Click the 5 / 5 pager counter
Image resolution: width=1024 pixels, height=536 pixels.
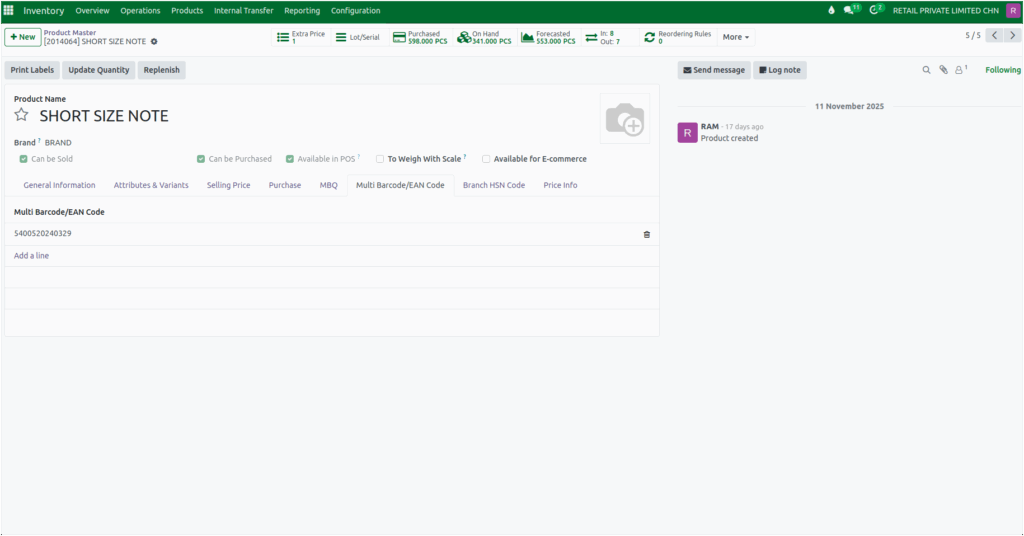pos(972,35)
